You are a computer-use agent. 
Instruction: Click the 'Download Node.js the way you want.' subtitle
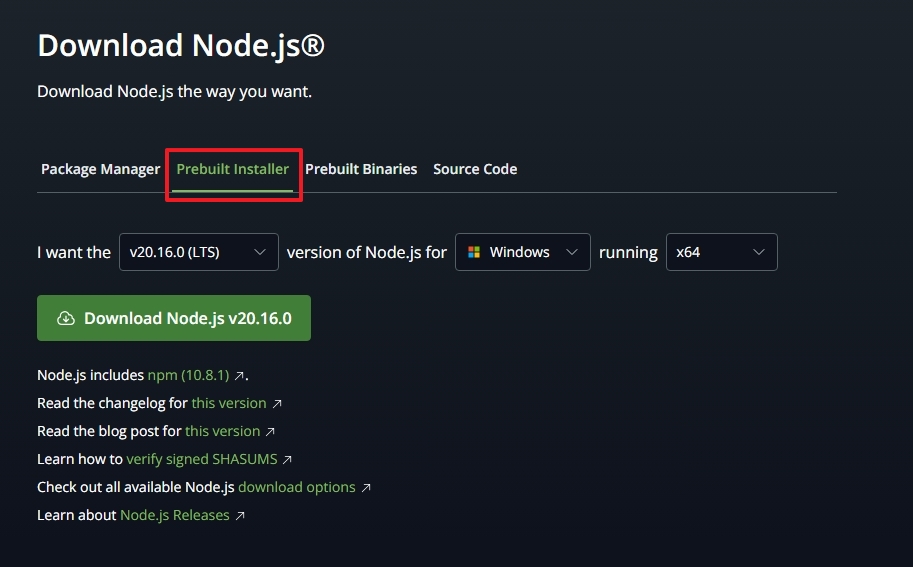(x=175, y=91)
